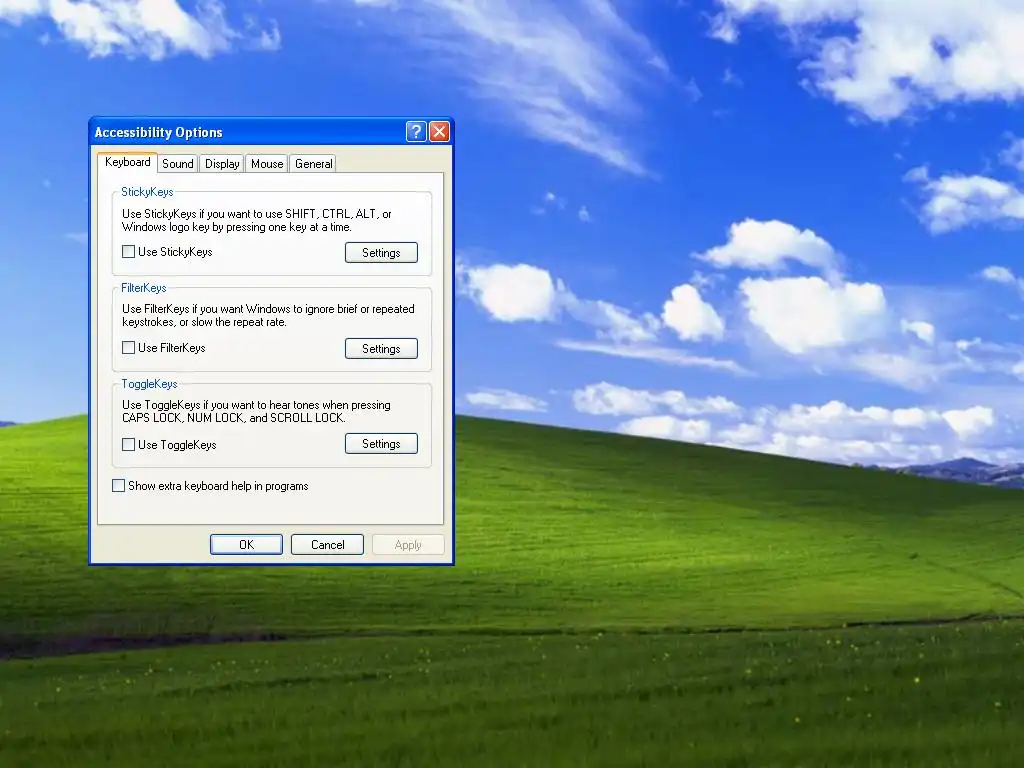Close the Accessibility Options dialog
The image size is (1024, 768).
click(440, 132)
